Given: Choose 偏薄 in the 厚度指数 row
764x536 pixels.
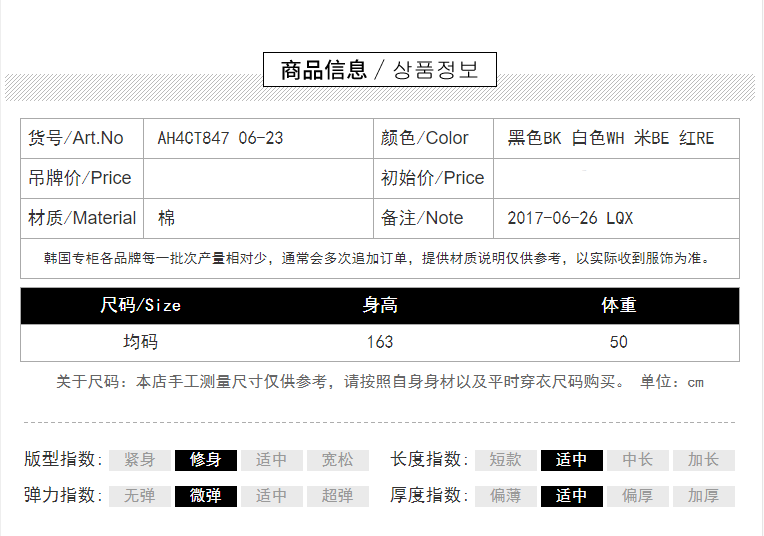Looking at the screenshot, I should (505, 496).
